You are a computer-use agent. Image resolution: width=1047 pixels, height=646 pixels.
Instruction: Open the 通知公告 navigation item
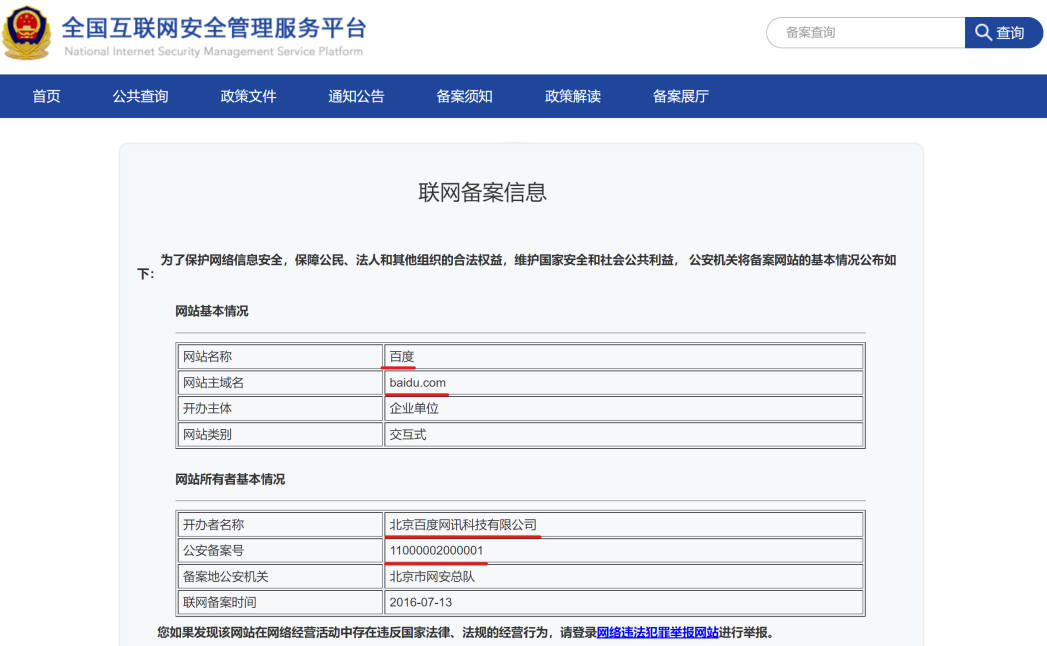tap(356, 96)
